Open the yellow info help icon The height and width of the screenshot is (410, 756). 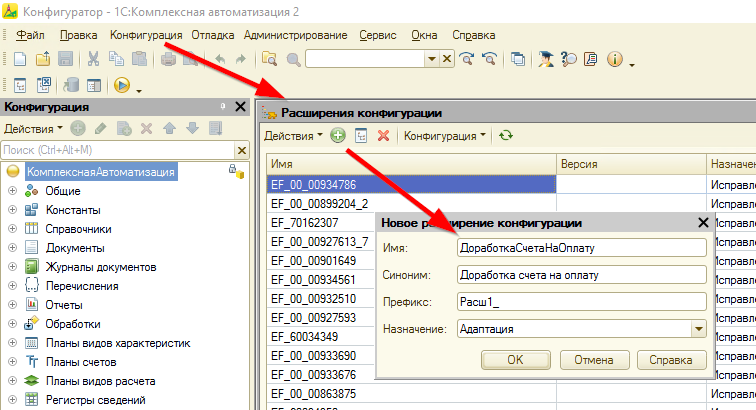coord(615,59)
